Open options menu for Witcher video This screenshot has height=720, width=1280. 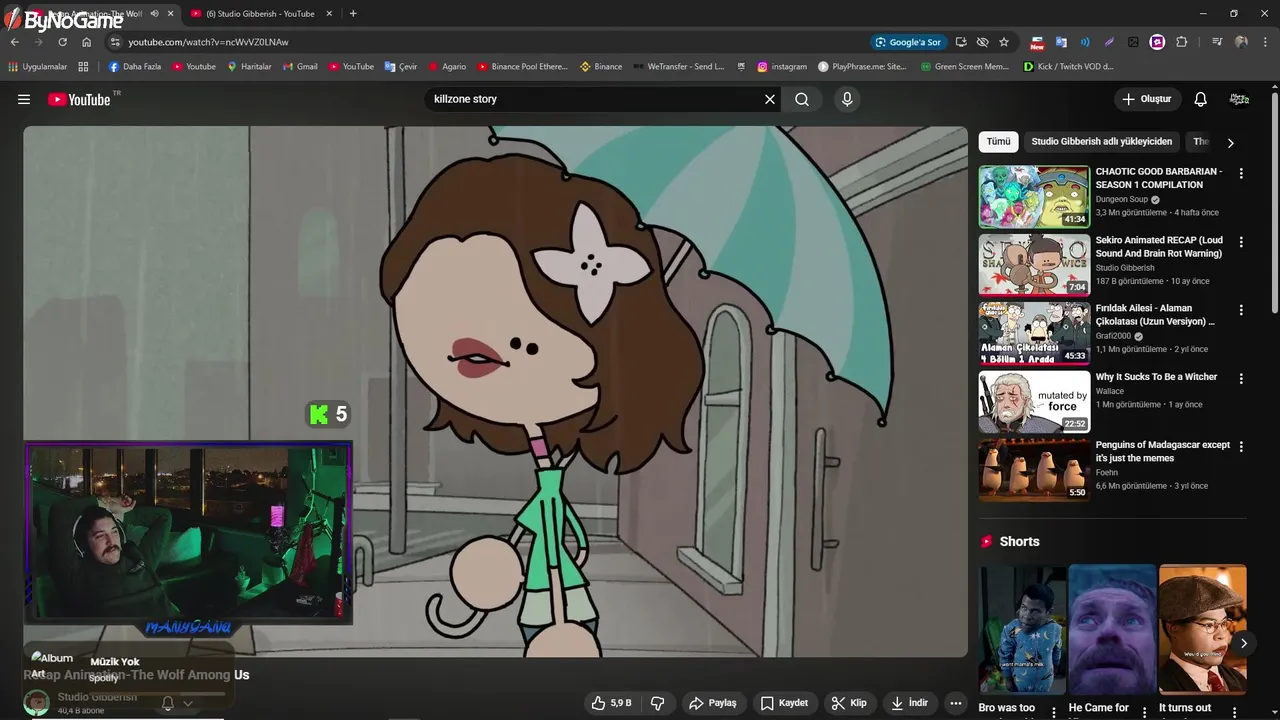coord(1241,379)
